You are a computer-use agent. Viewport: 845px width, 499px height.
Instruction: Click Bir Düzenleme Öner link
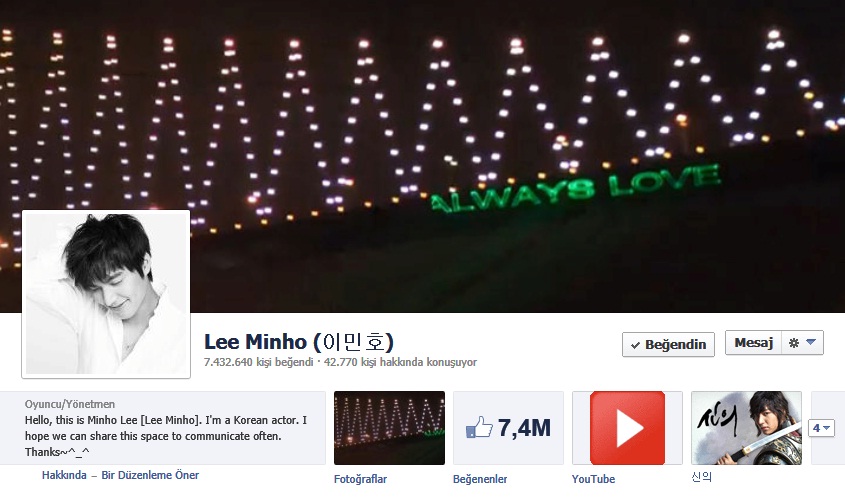coord(150,475)
